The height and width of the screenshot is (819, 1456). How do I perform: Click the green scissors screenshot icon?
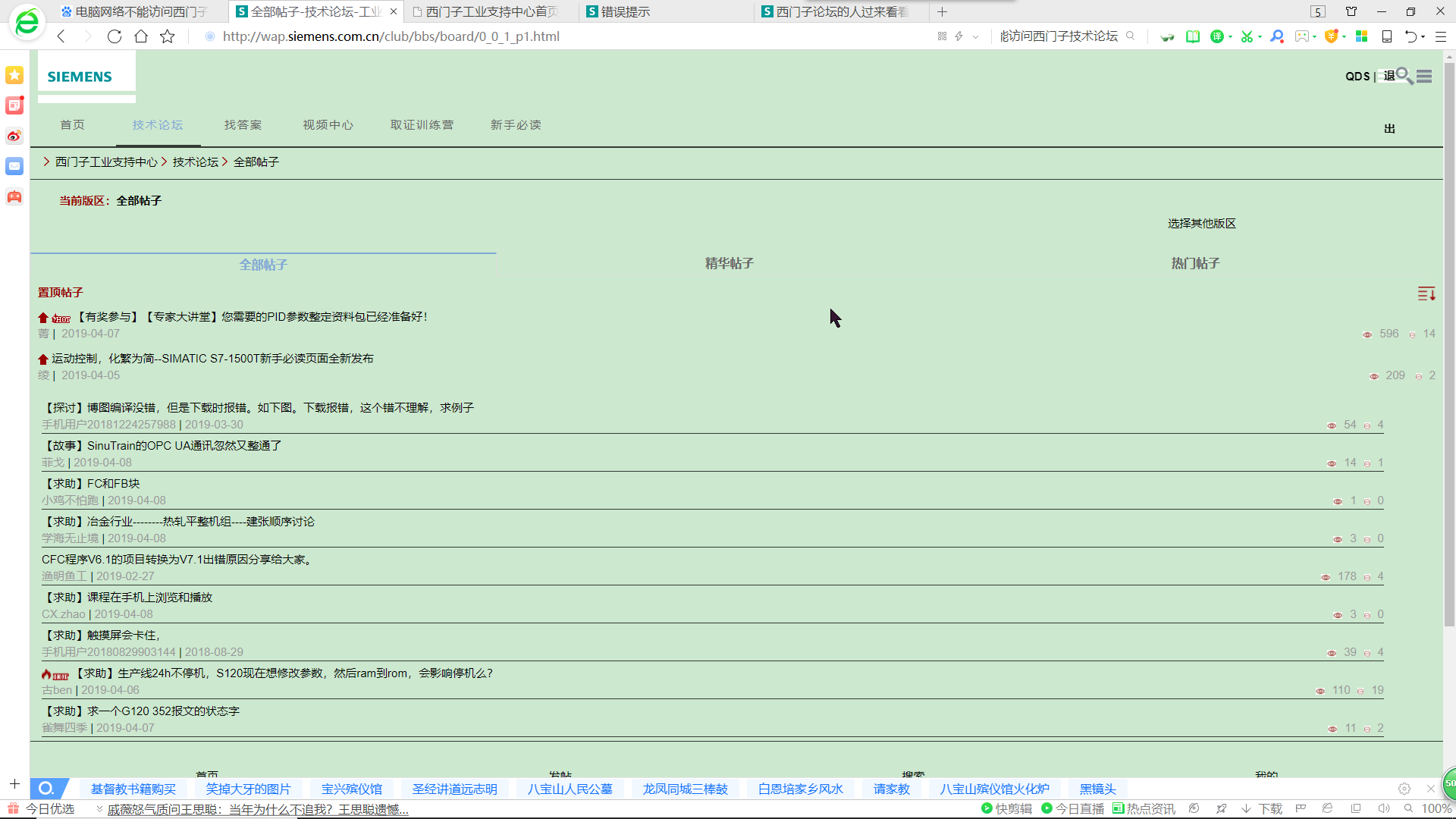(1246, 36)
